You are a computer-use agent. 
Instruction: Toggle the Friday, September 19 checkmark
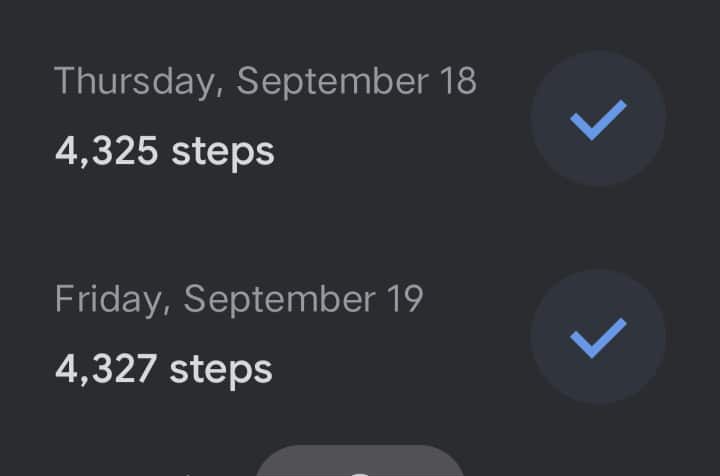point(598,337)
